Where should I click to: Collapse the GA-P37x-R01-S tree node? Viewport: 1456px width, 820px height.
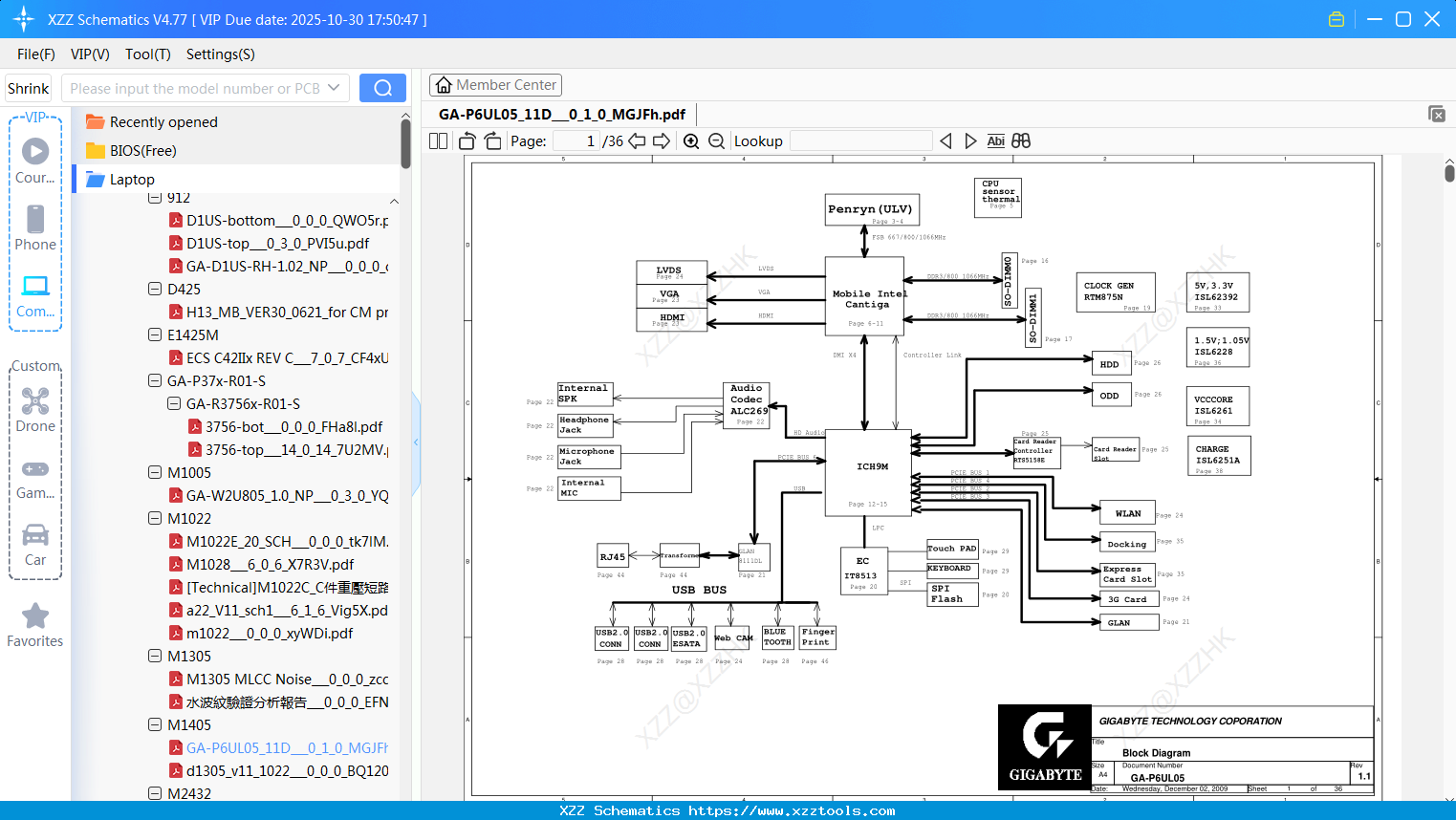click(155, 380)
